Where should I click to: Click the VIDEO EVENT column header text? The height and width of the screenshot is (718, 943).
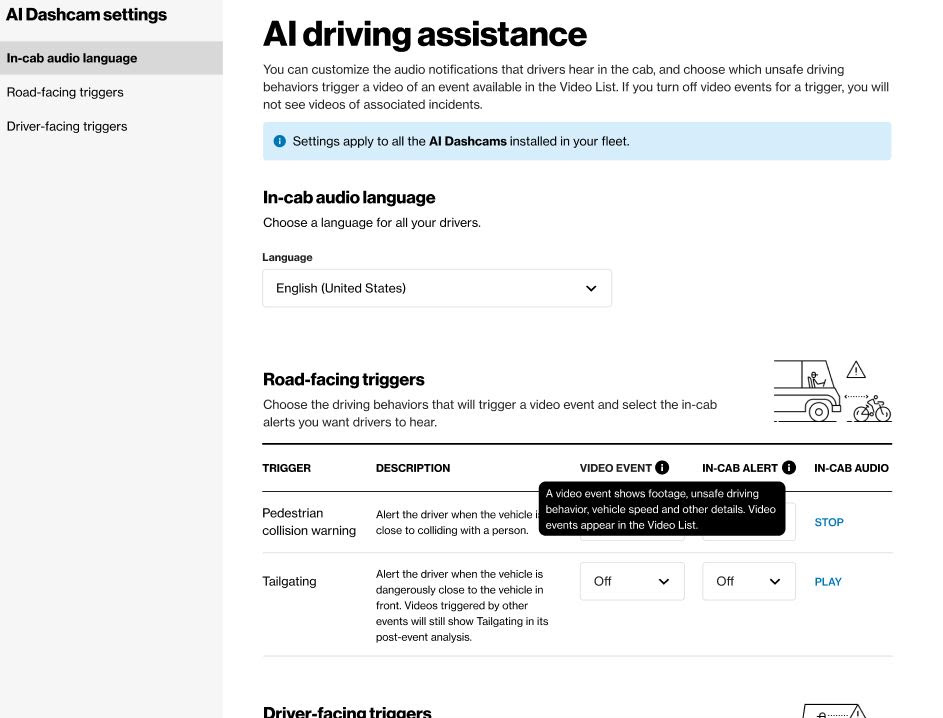tap(615, 468)
